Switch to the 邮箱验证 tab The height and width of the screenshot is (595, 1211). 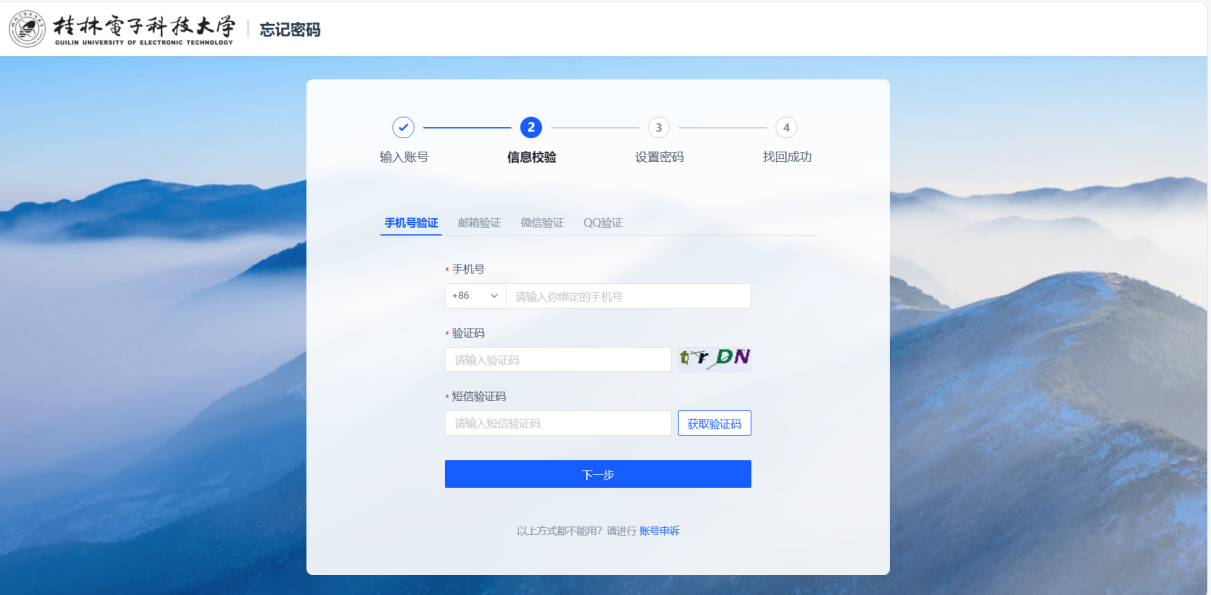(479, 223)
